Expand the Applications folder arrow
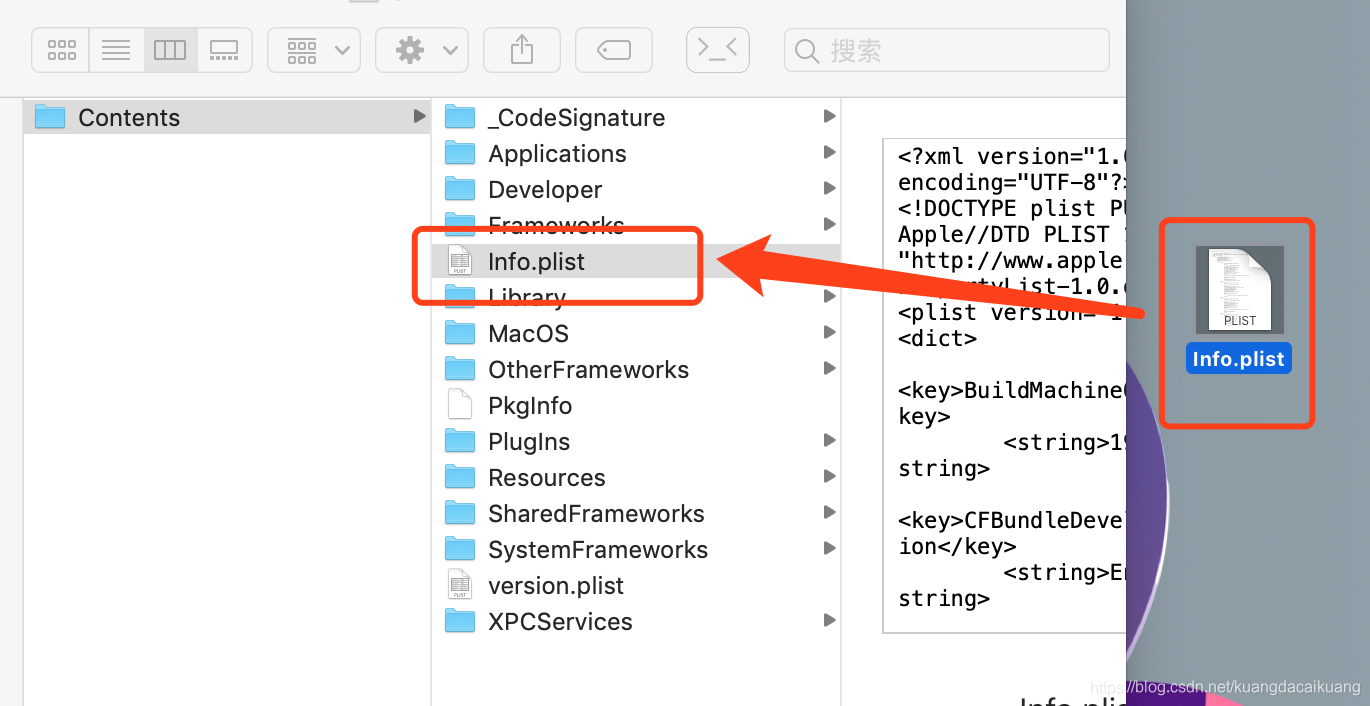The image size is (1370, 706). point(829,152)
